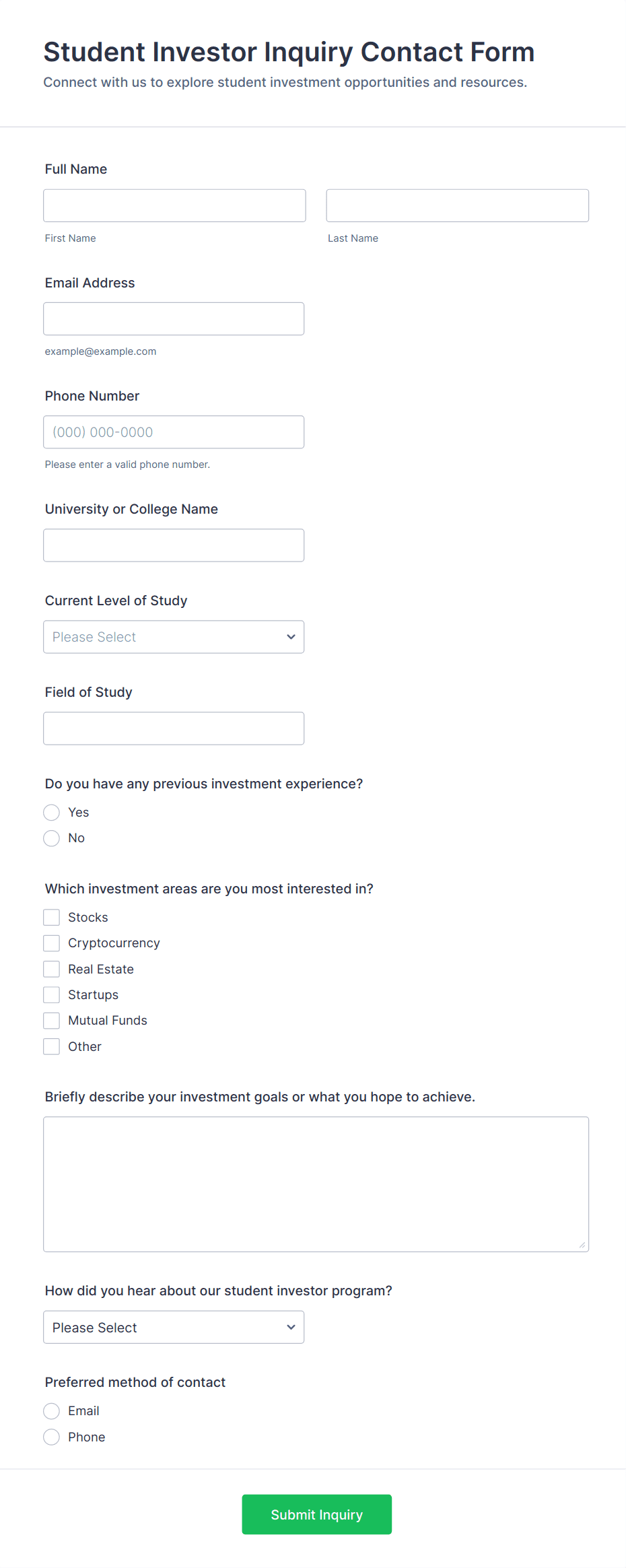Select Phone as preferred contact method

52,1437
